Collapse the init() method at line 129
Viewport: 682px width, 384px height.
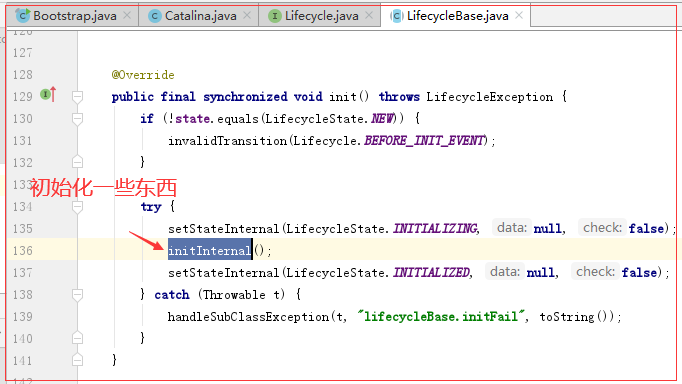(x=77, y=97)
